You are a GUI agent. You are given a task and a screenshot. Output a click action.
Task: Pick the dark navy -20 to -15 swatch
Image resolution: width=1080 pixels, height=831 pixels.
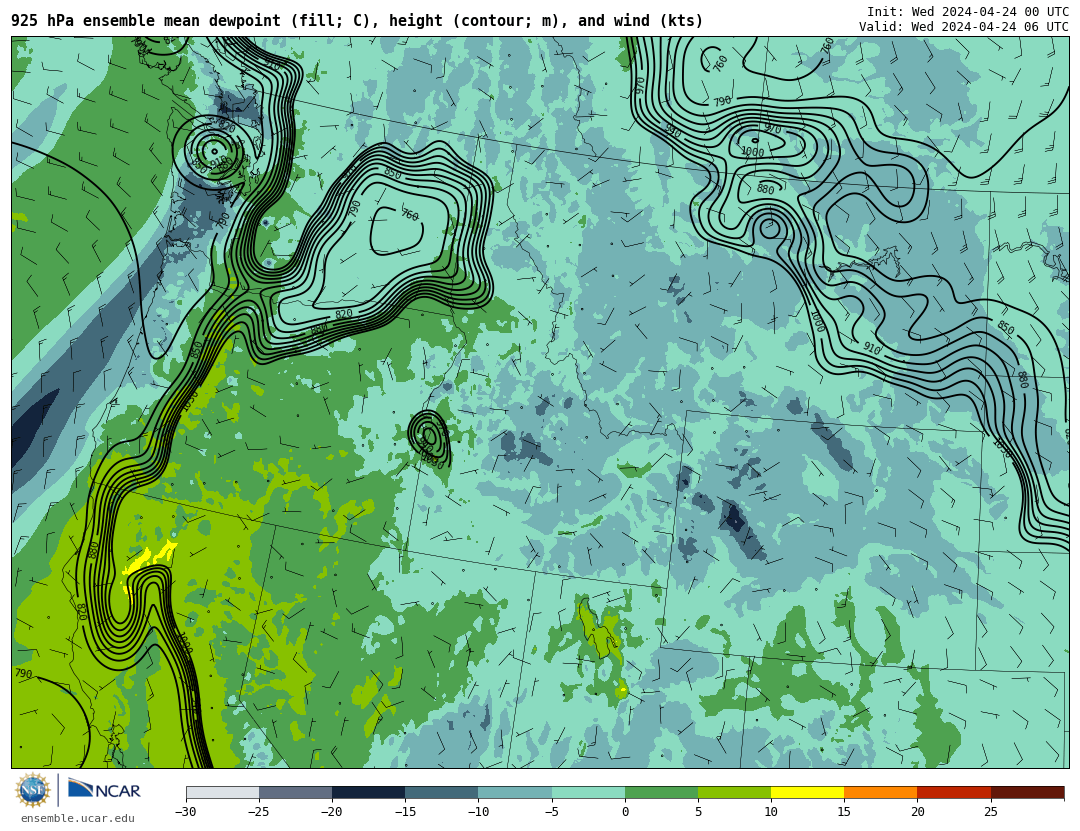point(368,792)
